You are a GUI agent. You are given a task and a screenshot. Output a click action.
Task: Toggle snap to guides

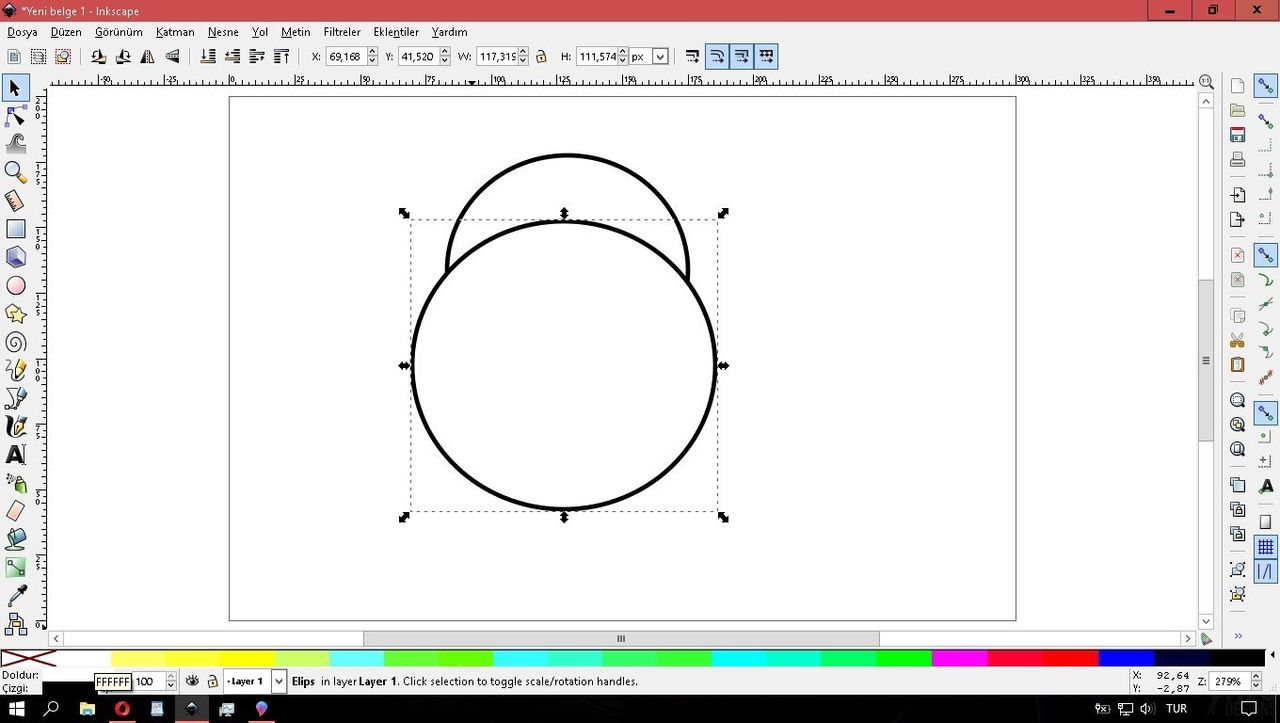click(1266, 572)
